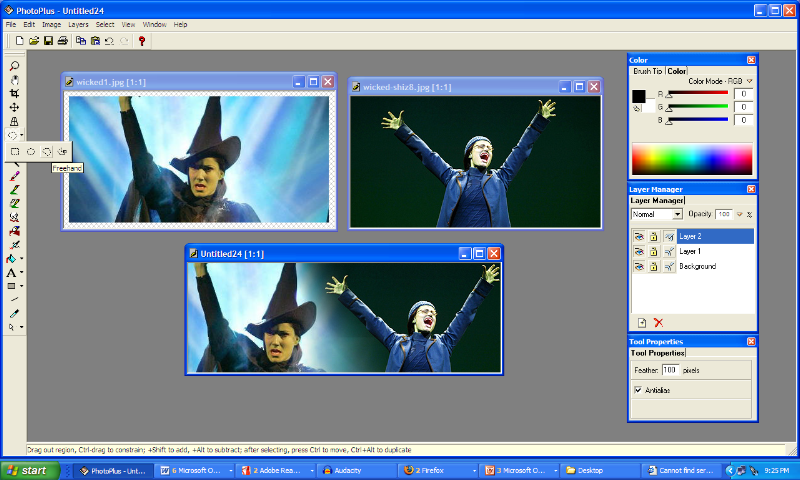
Task: Select the Zoom magnifier tool
Action: click(14, 66)
